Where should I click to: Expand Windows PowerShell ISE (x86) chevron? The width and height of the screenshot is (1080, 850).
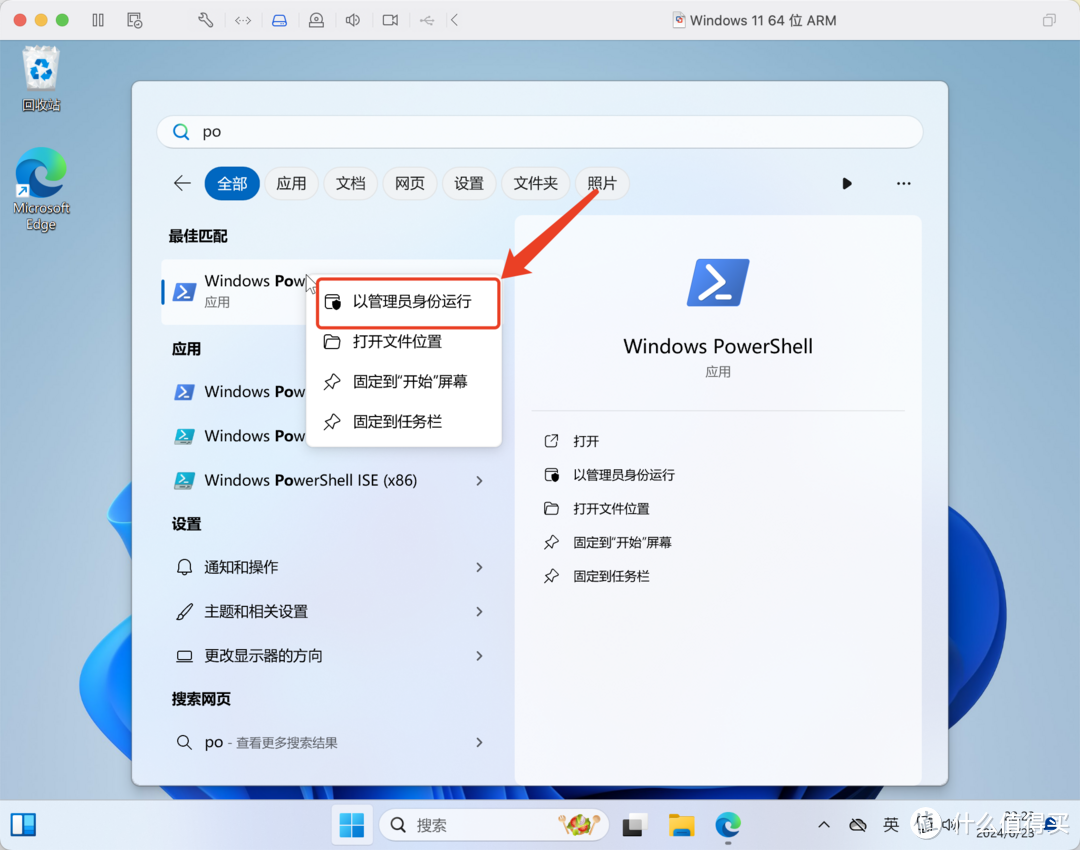(479, 480)
